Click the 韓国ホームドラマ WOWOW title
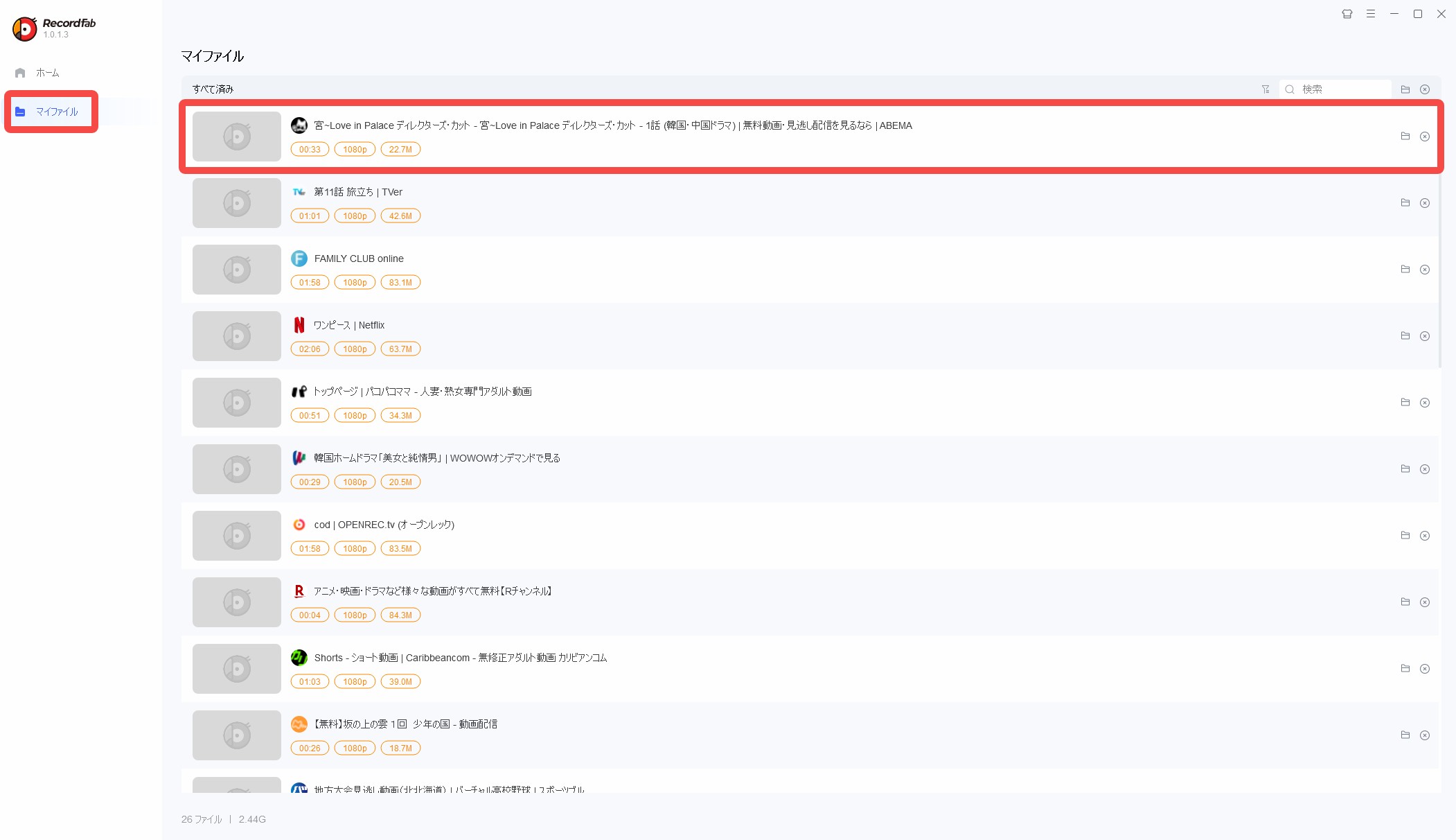The width and height of the screenshot is (1456, 840). click(437, 458)
